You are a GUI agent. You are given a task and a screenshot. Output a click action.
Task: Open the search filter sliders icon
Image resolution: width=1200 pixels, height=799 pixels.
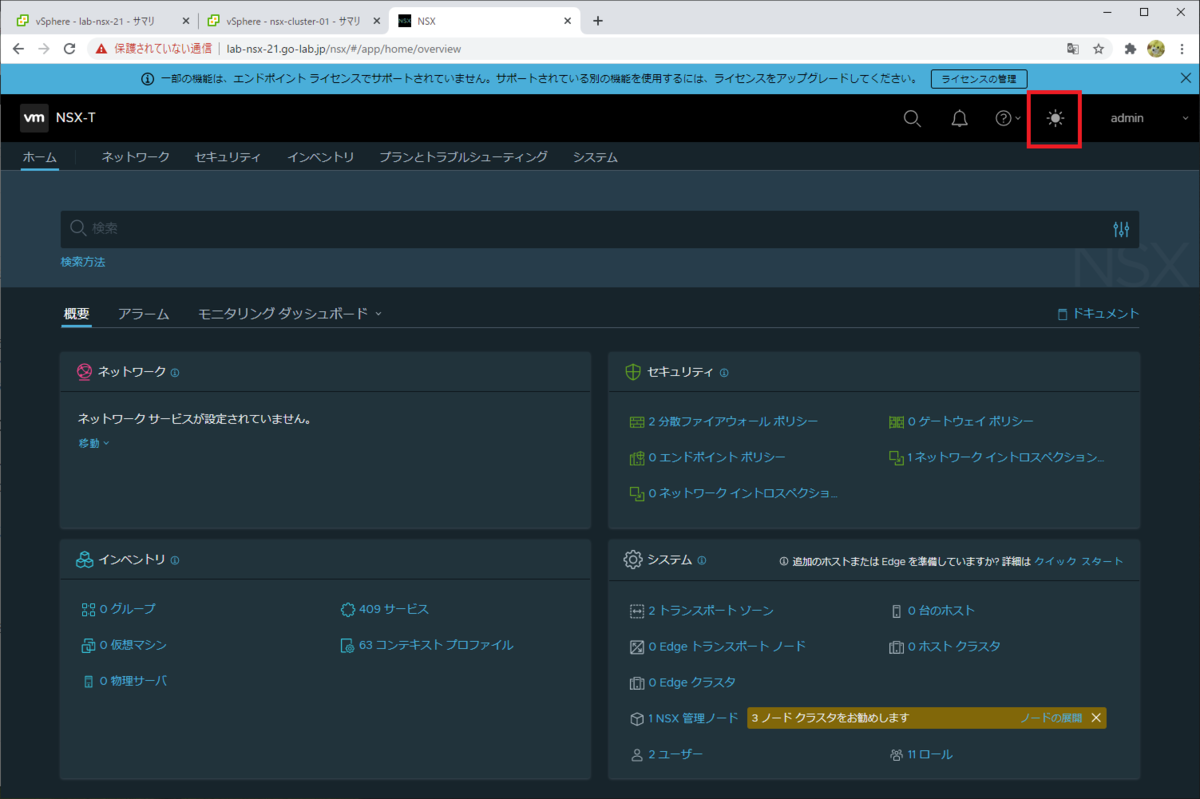1121,229
